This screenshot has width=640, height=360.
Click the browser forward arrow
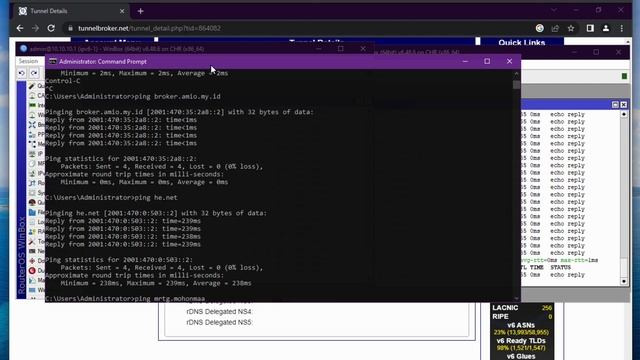(36, 28)
